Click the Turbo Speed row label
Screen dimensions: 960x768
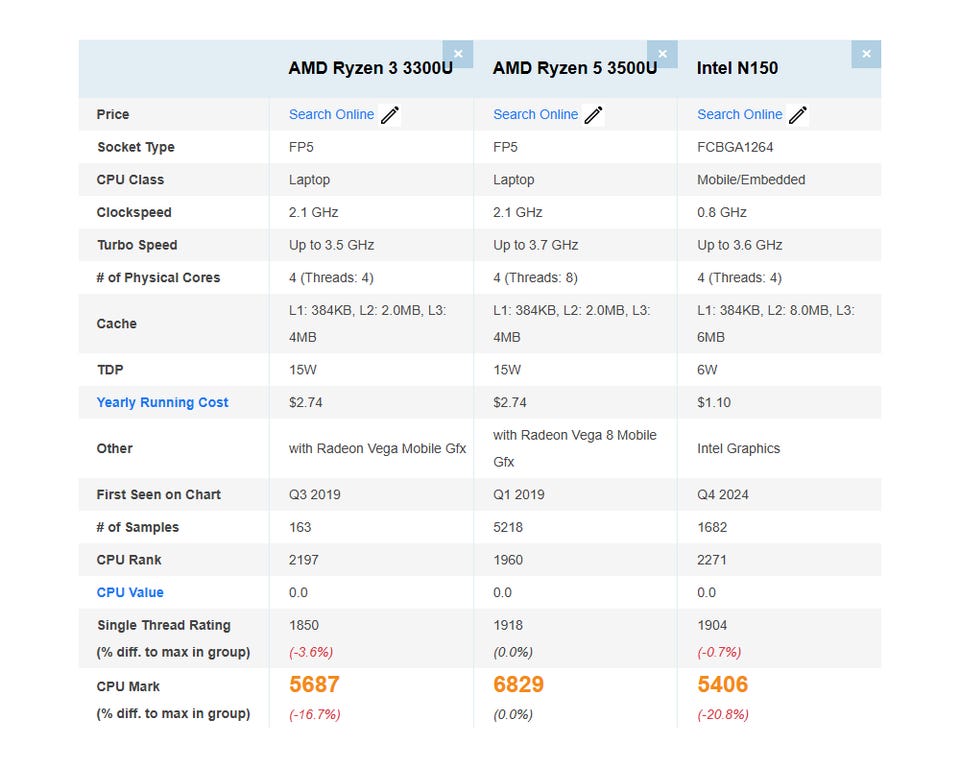click(x=137, y=245)
